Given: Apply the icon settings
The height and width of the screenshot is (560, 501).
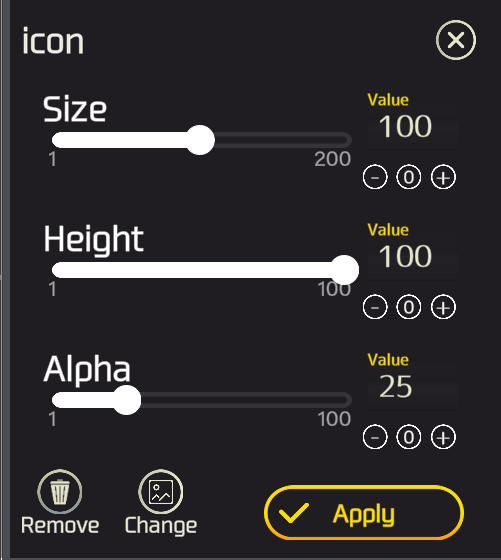Looking at the screenshot, I should (364, 512).
